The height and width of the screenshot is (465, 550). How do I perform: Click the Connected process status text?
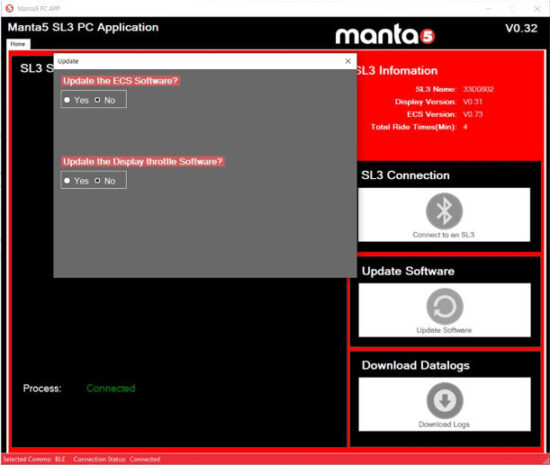click(x=111, y=388)
